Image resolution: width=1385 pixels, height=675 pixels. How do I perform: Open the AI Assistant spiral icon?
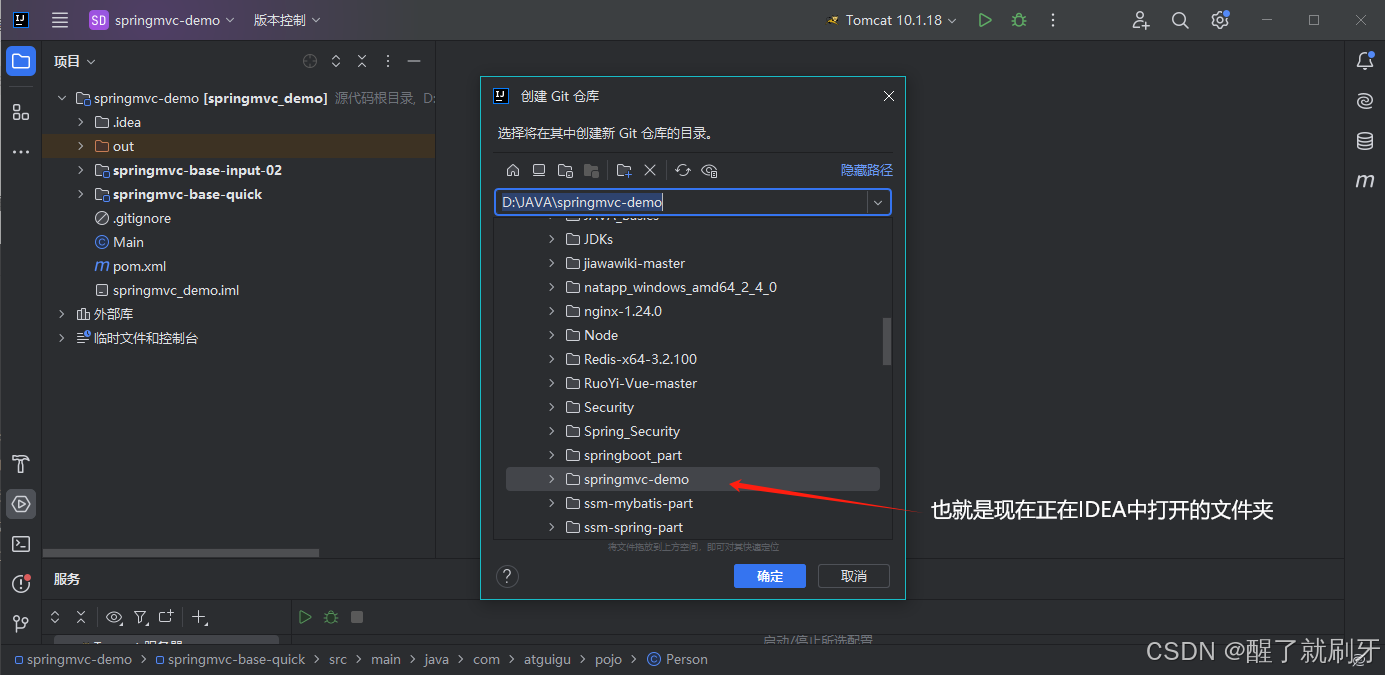point(1365,101)
